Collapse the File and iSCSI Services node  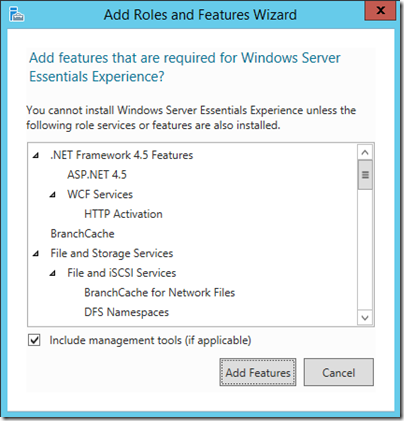[52, 274]
